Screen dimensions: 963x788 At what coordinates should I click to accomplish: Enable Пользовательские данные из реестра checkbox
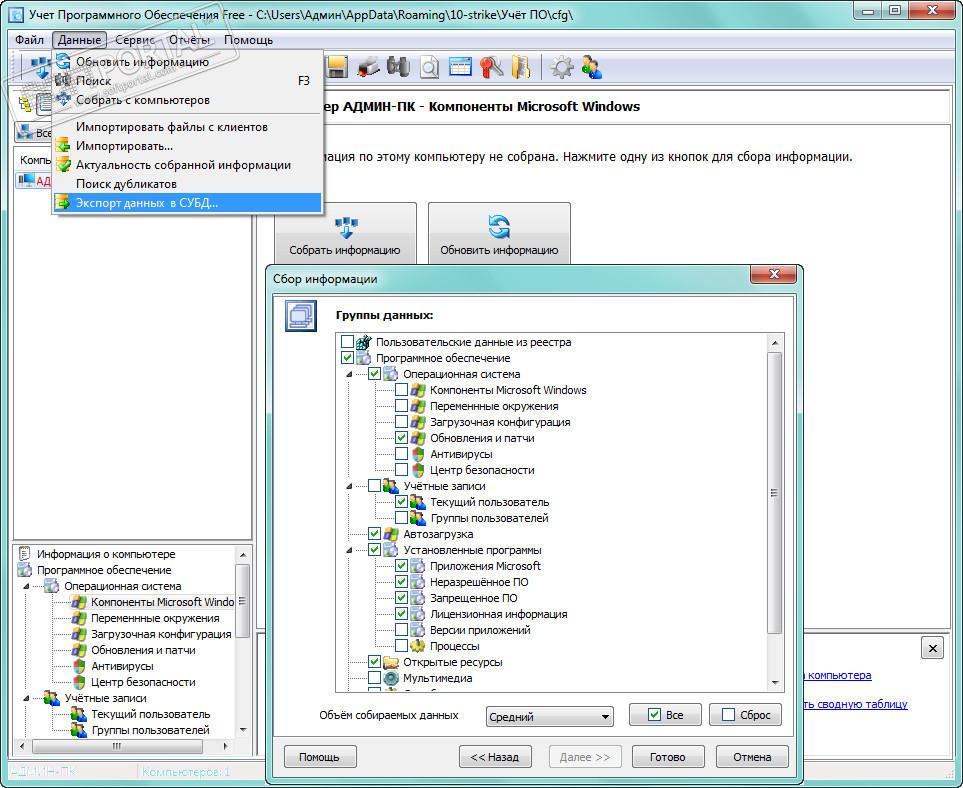click(x=347, y=341)
